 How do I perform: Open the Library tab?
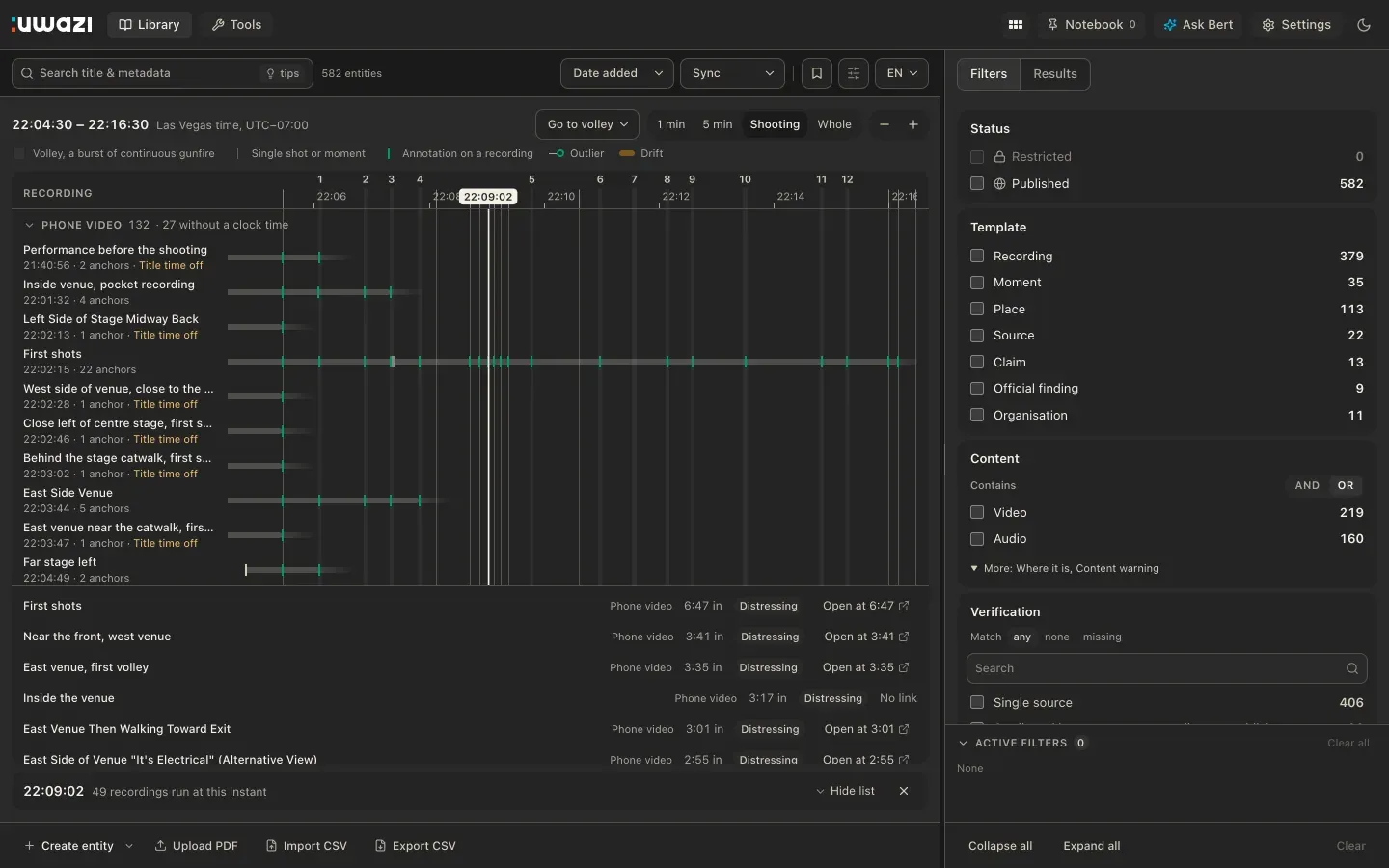(150, 25)
